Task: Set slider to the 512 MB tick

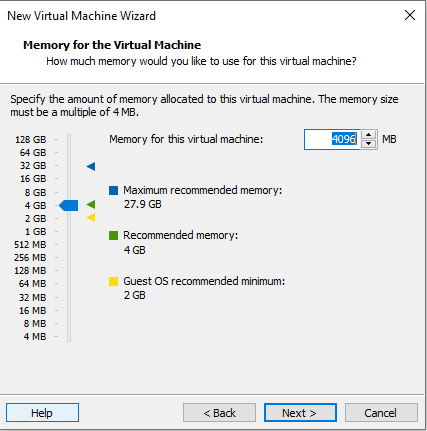Action: [69, 244]
